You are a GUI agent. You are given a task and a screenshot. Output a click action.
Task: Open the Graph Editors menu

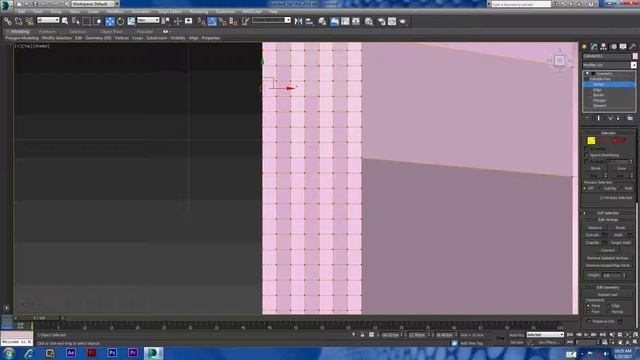[x=170, y=11]
